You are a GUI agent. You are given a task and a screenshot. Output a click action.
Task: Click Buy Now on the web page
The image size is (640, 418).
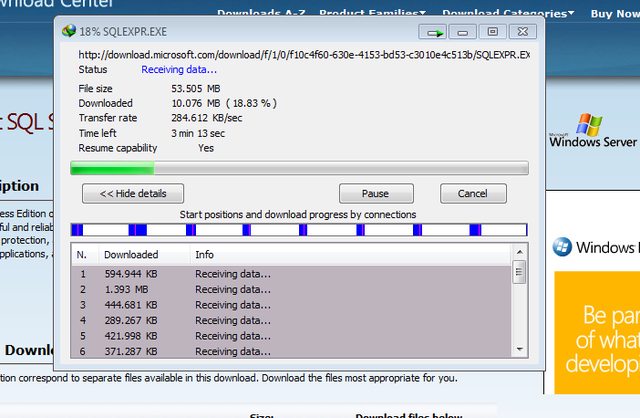[615, 13]
